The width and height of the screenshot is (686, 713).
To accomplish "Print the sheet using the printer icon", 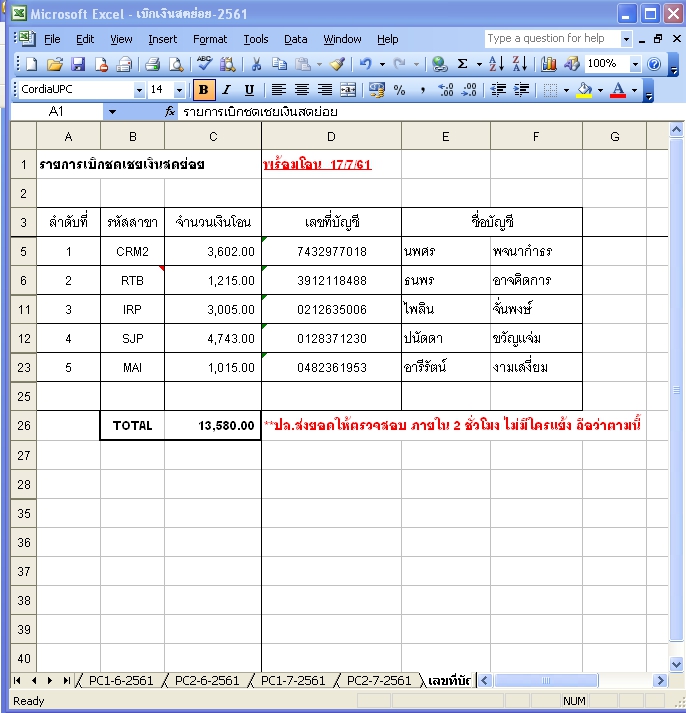I will [x=152, y=64].
